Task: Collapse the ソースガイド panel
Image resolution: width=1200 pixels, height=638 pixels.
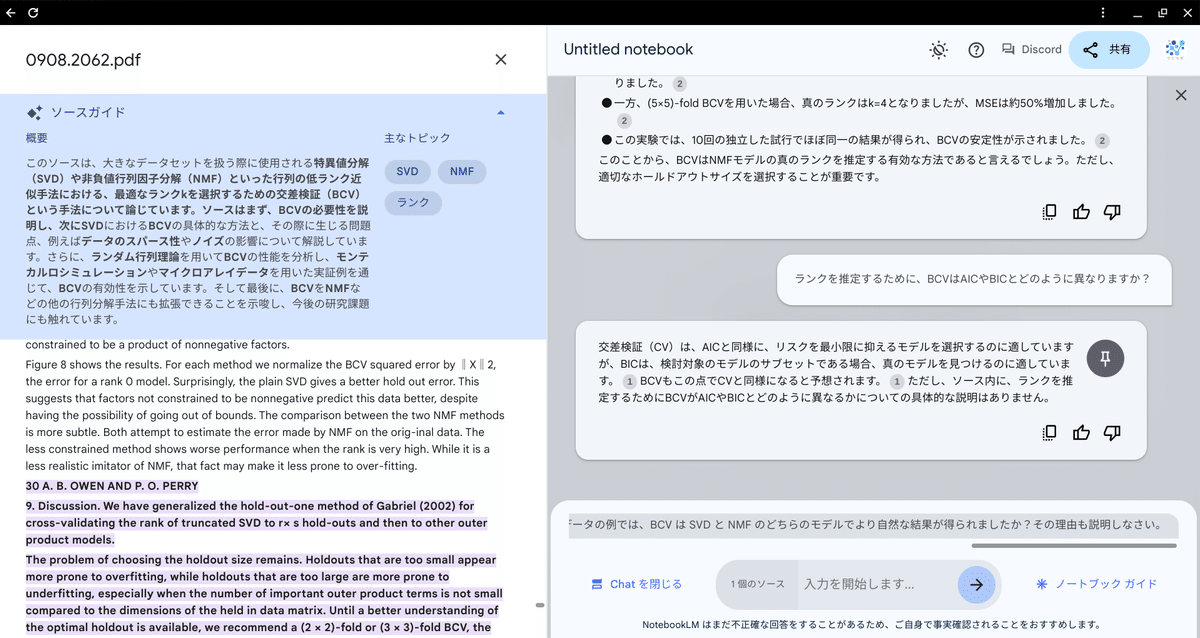Action: (x=501, y=112)
